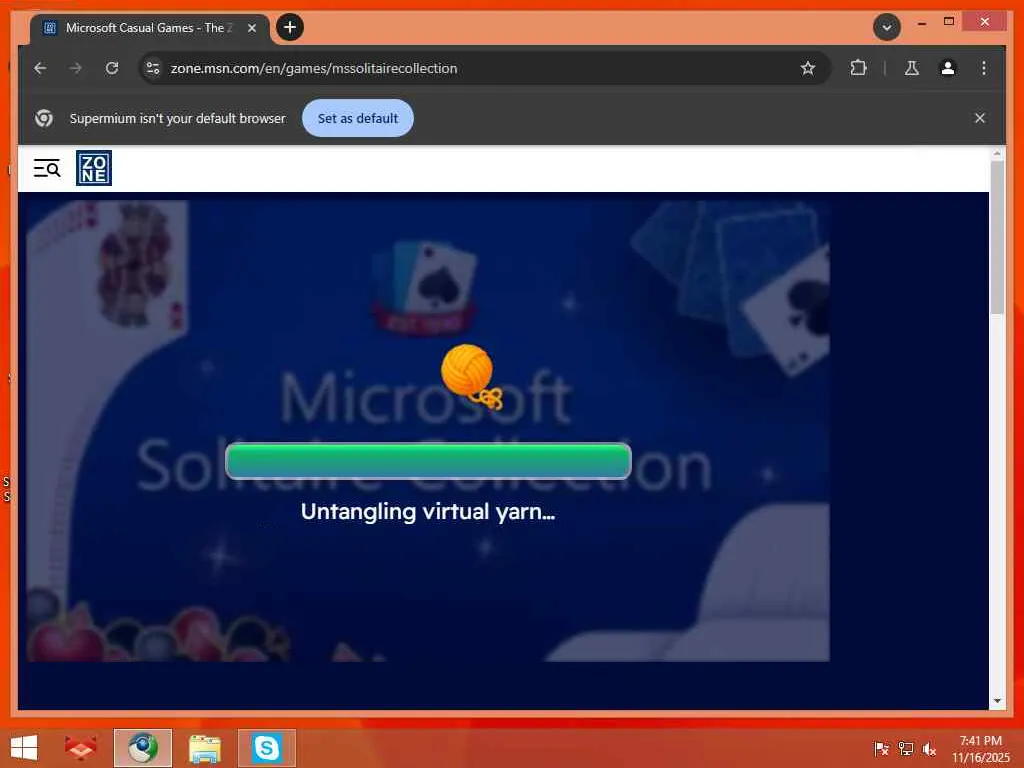Close the browser window
The width and height of the screenshot is (1024, 768).
pyautogui.click(x=984, y=22)
